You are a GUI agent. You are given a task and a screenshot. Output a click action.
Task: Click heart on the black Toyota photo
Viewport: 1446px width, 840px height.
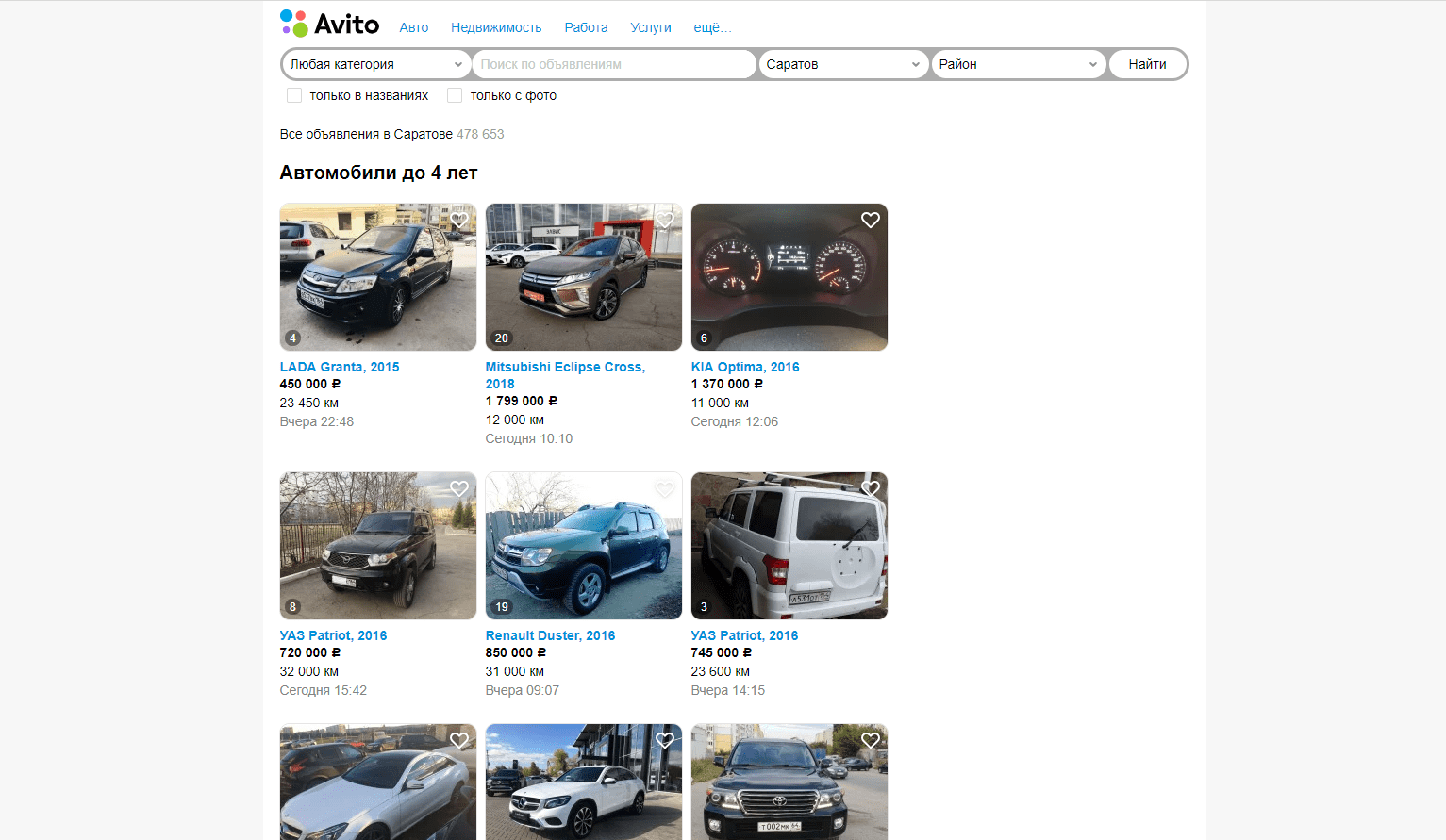click(x=871, y=740)
